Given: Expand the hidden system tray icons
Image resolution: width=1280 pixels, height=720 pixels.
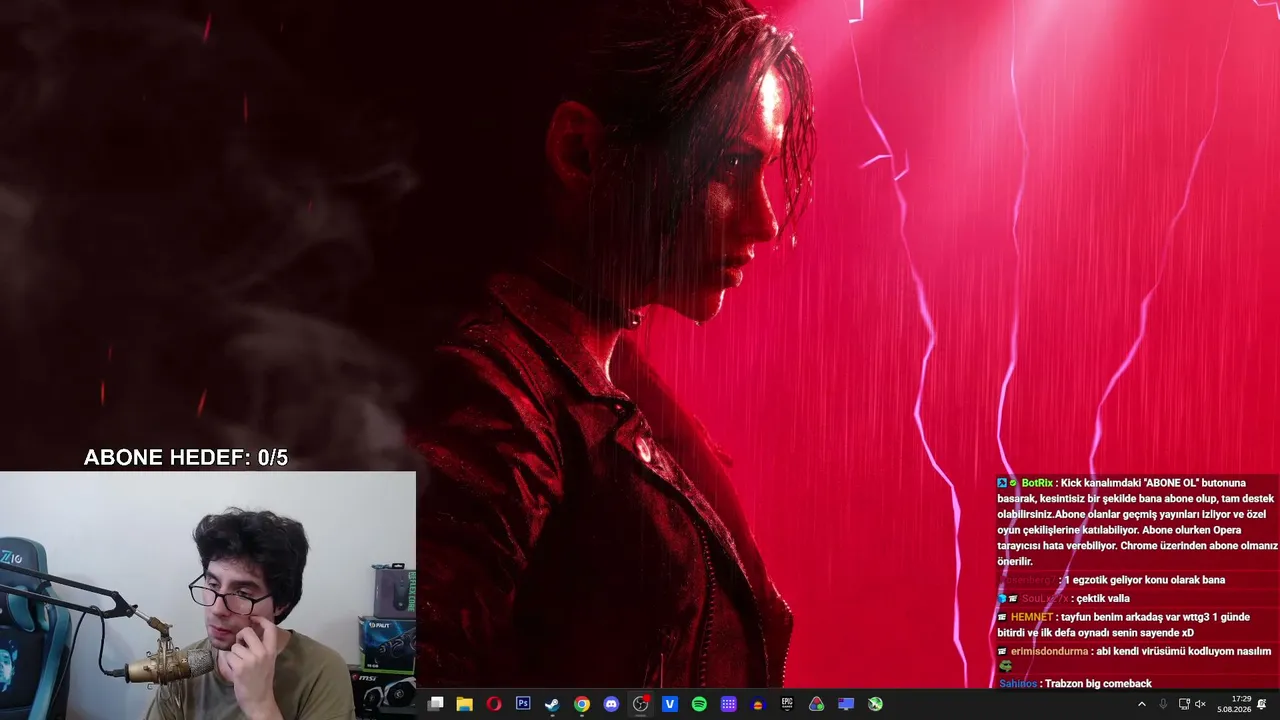Looking at the screenshot, I should click(1142, 704).
